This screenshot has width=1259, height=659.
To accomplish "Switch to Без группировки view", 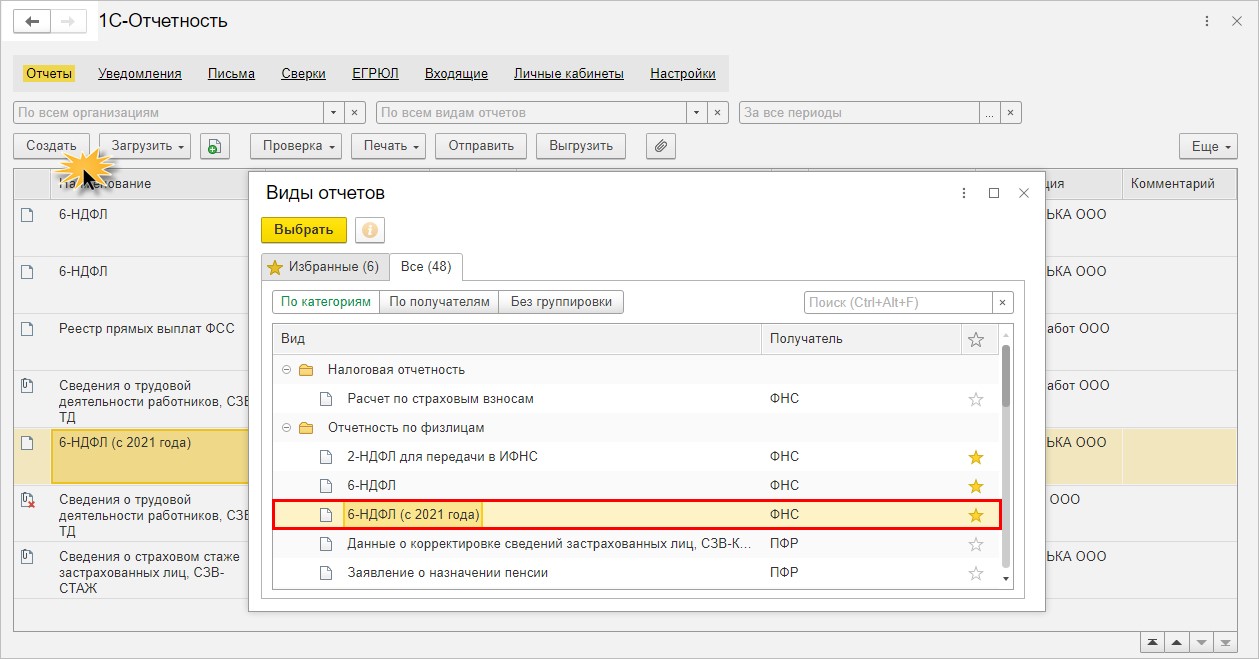I will (x=561, y=302).
